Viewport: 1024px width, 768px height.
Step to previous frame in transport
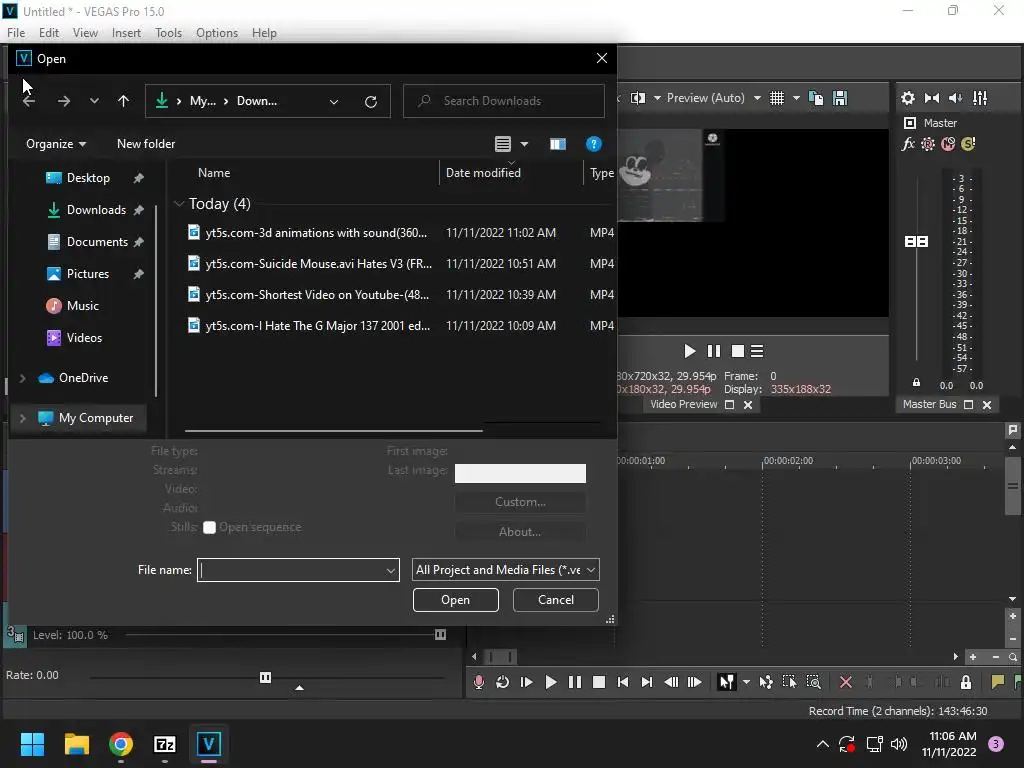(x=671, y=682)
